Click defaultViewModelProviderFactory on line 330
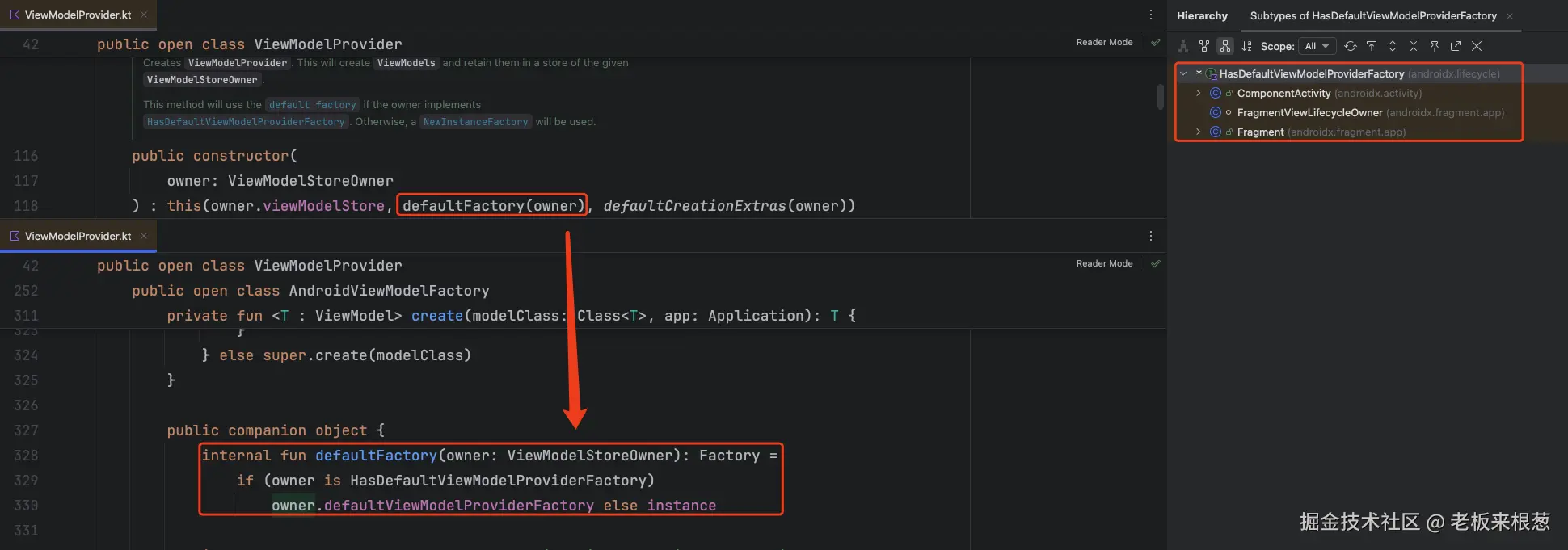Screen dimensions: 1568x550 pyautogui.click(x=459, y=506)
